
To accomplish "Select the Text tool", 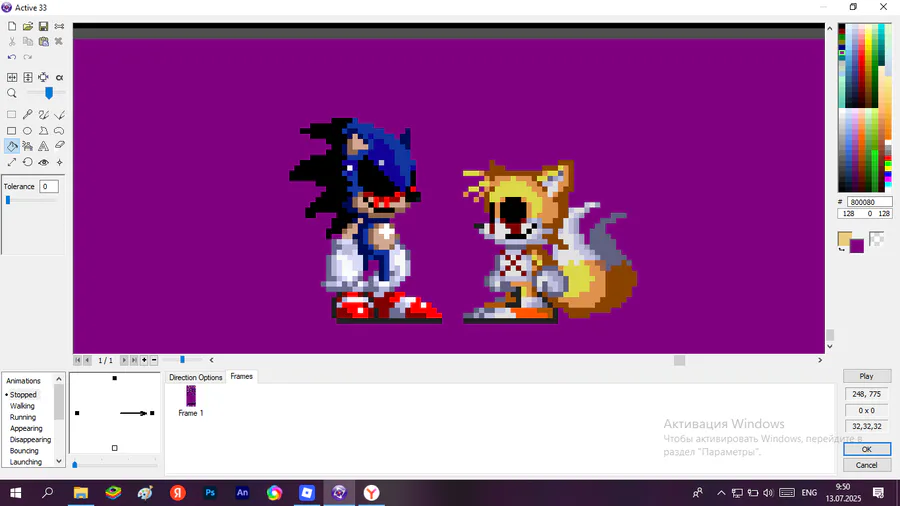I will pyautogui.click(x=44, y=146).
